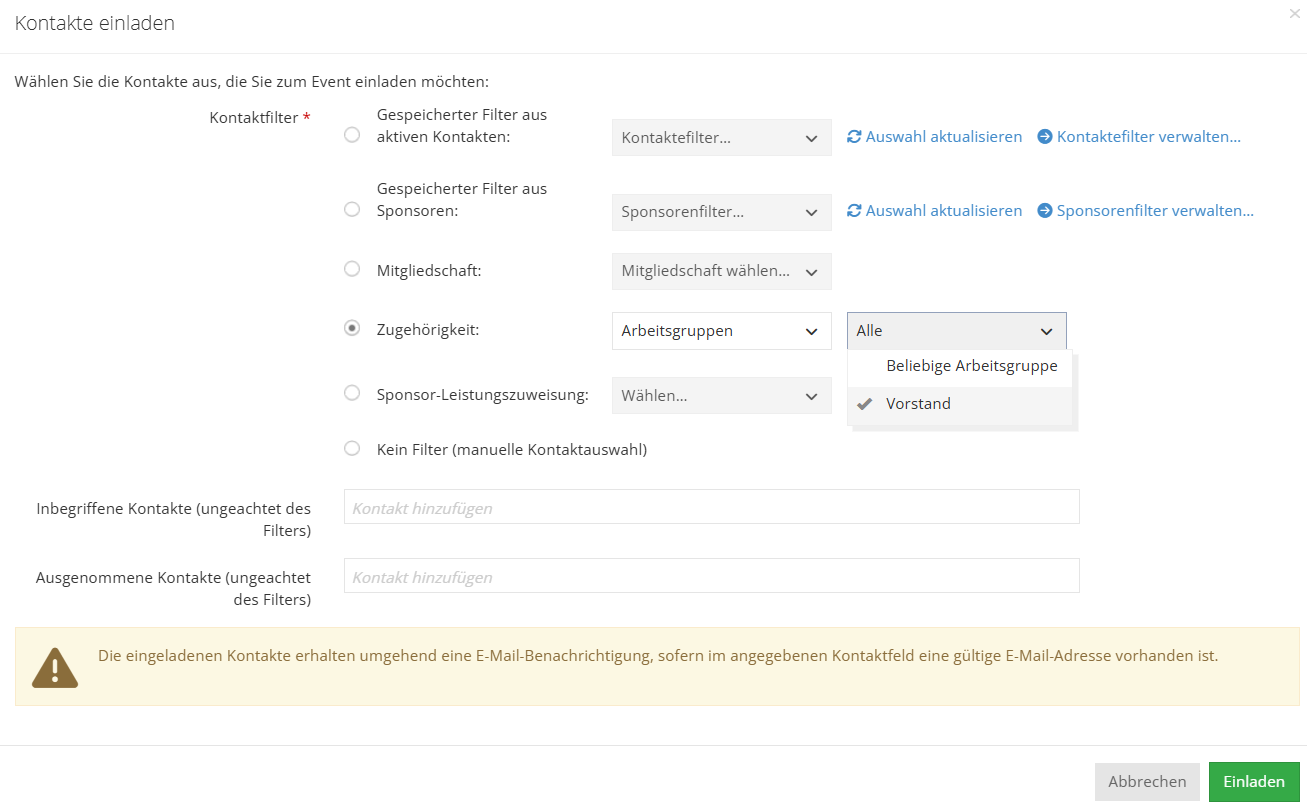
Task: Click the Abbrechen button
Action: (x=1146, y=782)
